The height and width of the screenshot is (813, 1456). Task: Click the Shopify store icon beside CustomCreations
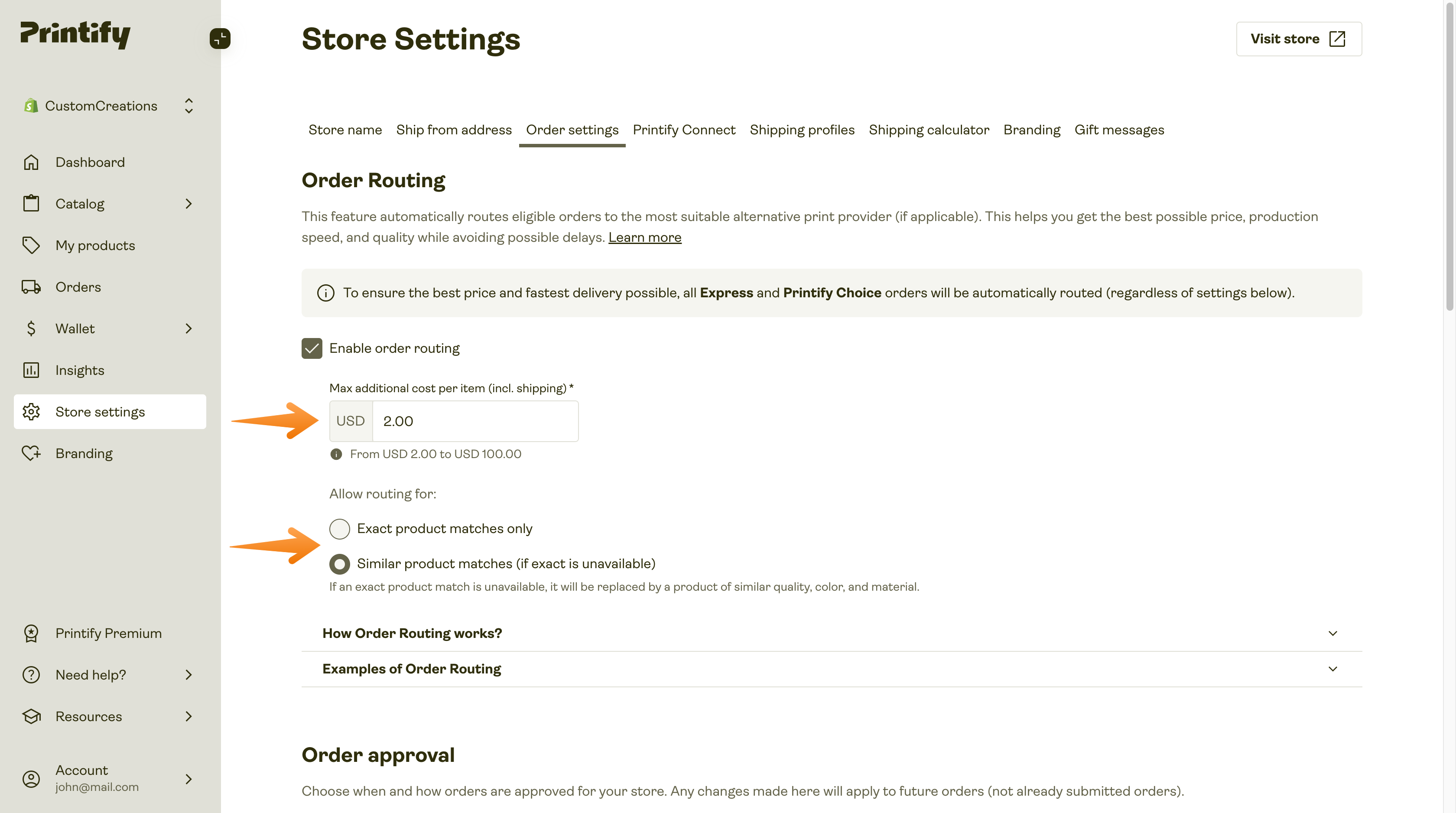[x=31, y=106]
